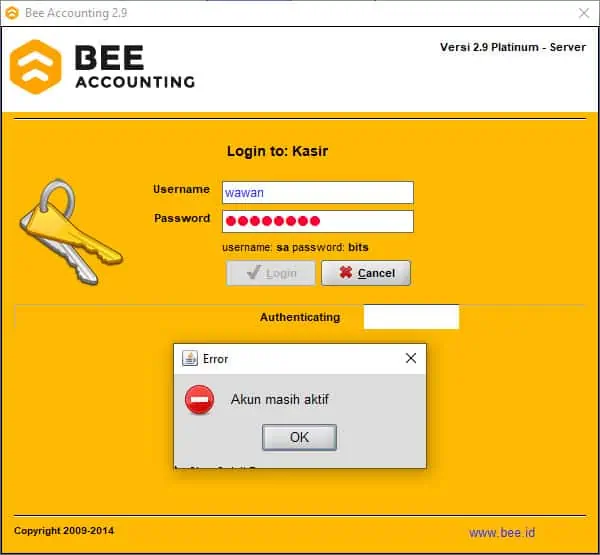This screenshot has height=555, width=600.
Task: Focus the Username field containing wawan
Action: [x=318, y=193]
